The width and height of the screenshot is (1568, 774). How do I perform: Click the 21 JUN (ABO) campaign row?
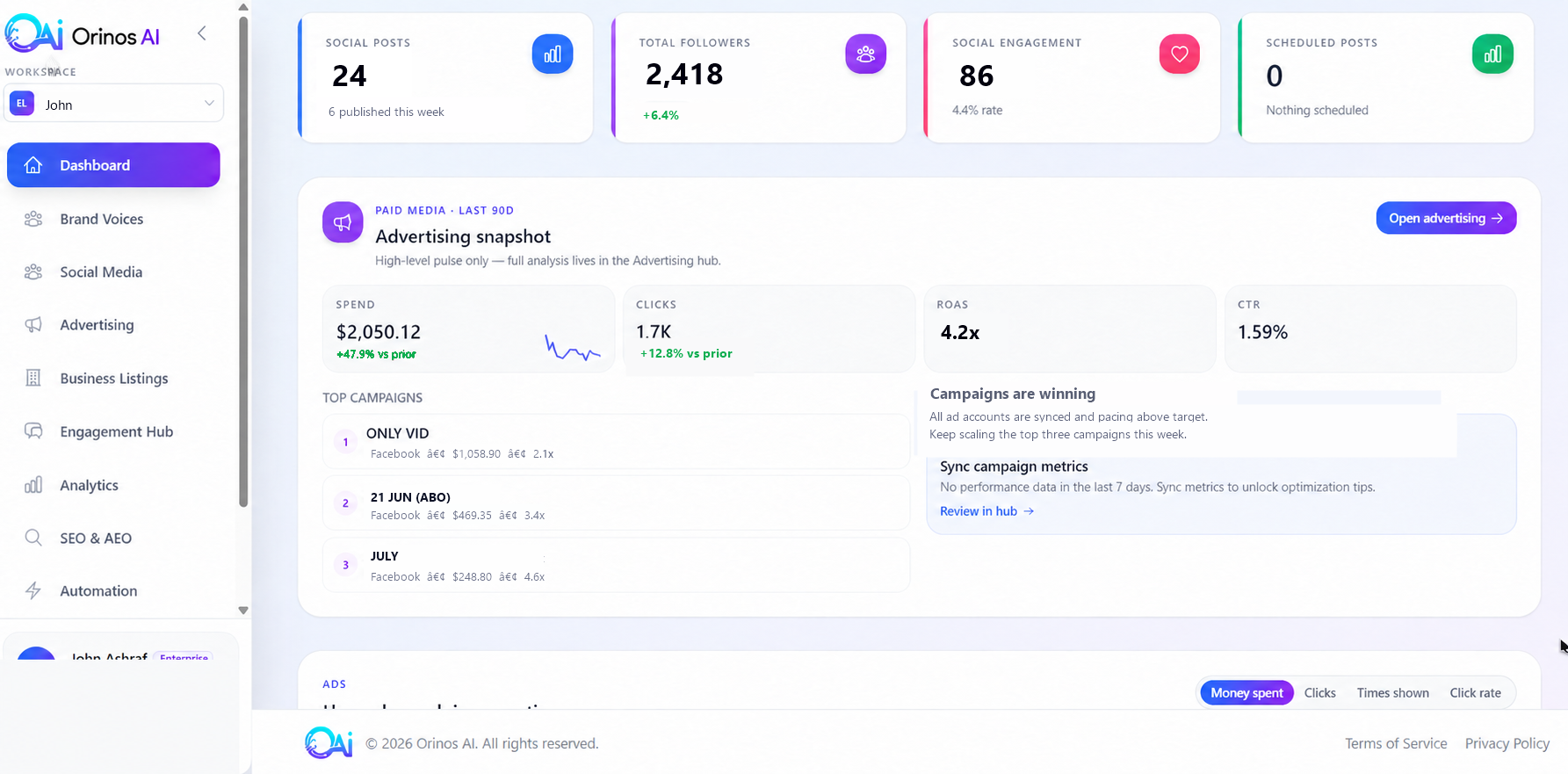(616, 503)
